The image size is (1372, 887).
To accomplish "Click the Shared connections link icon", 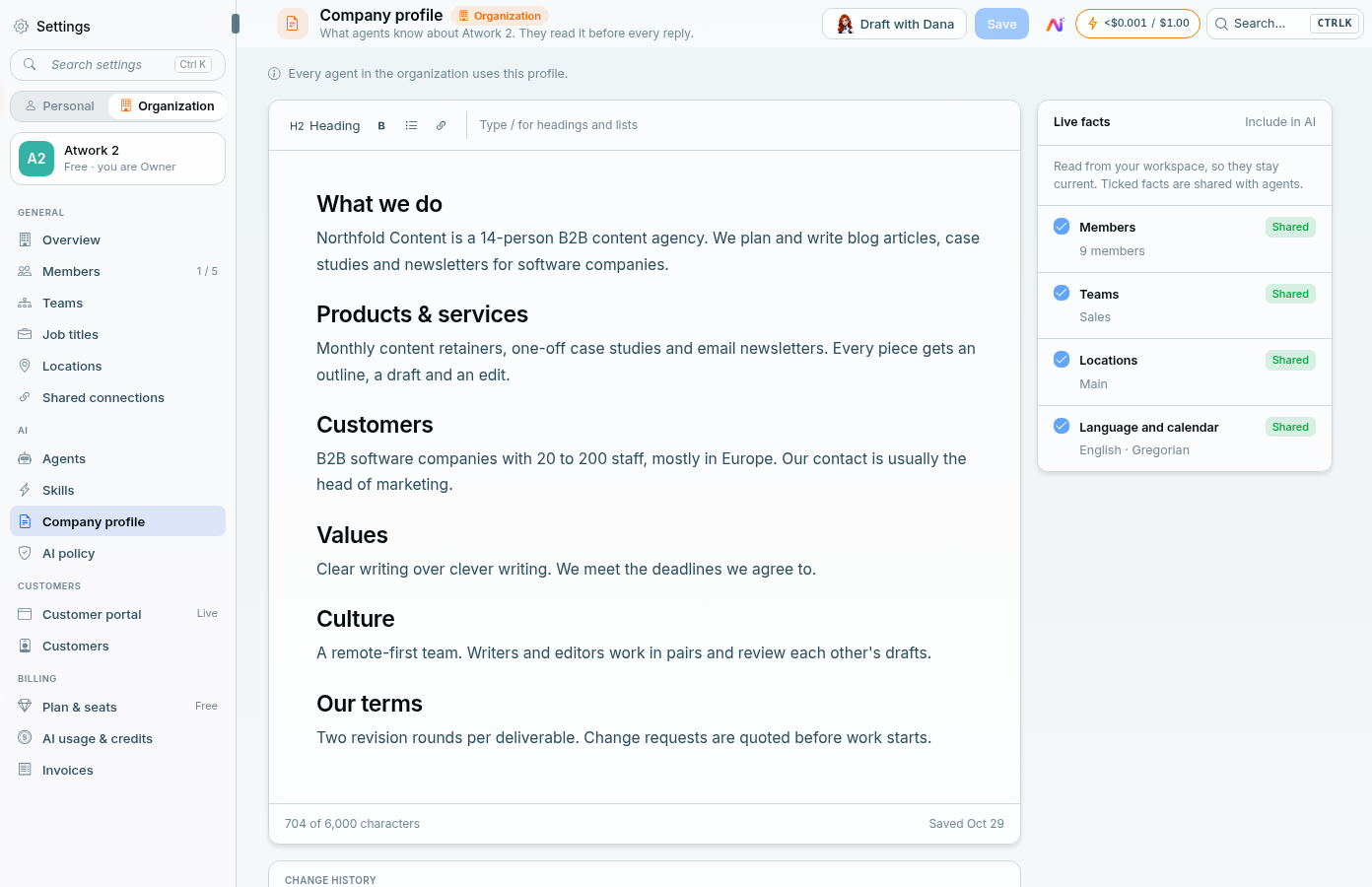I will coord(25,397).
